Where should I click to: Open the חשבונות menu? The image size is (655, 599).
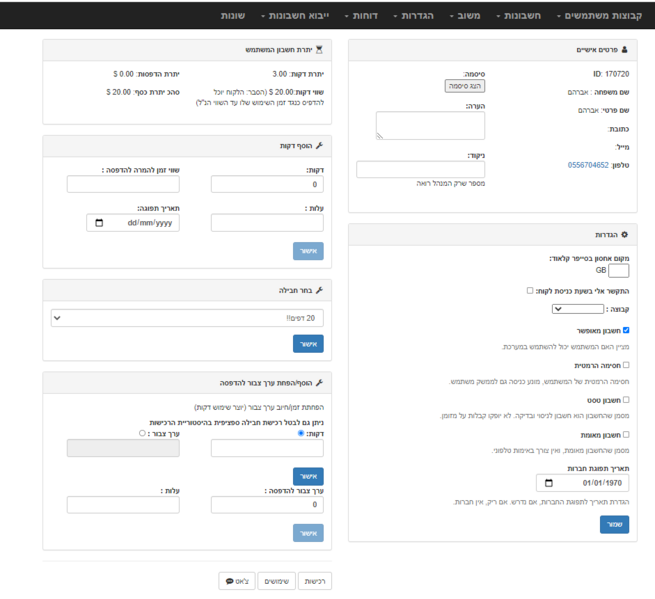[x=518, y=15]
